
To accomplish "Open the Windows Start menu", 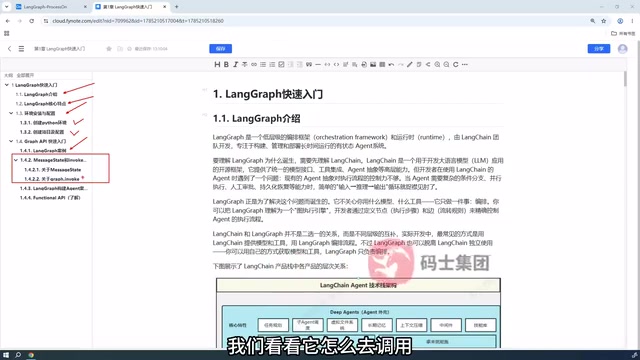I will pos(6,355).
